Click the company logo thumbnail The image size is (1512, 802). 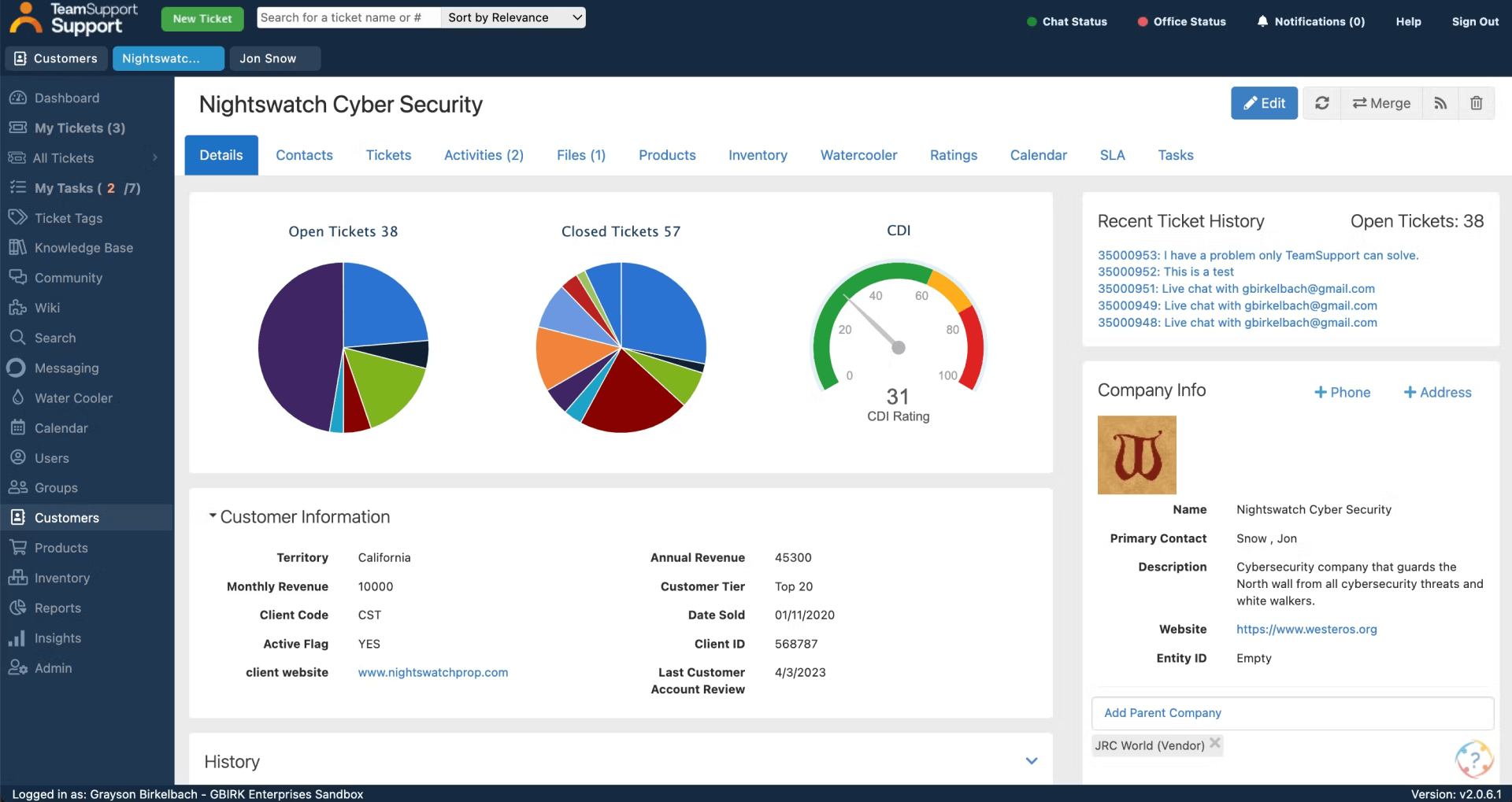pos(1136,455)
